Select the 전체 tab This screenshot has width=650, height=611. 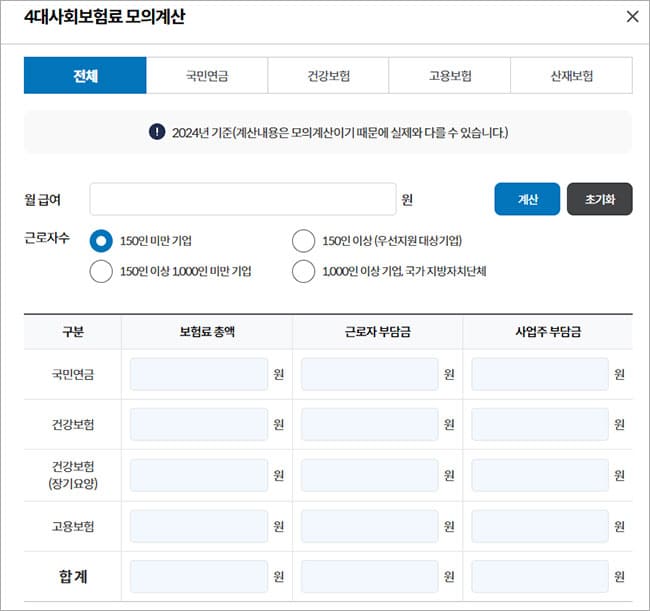(x=85, y=75)
